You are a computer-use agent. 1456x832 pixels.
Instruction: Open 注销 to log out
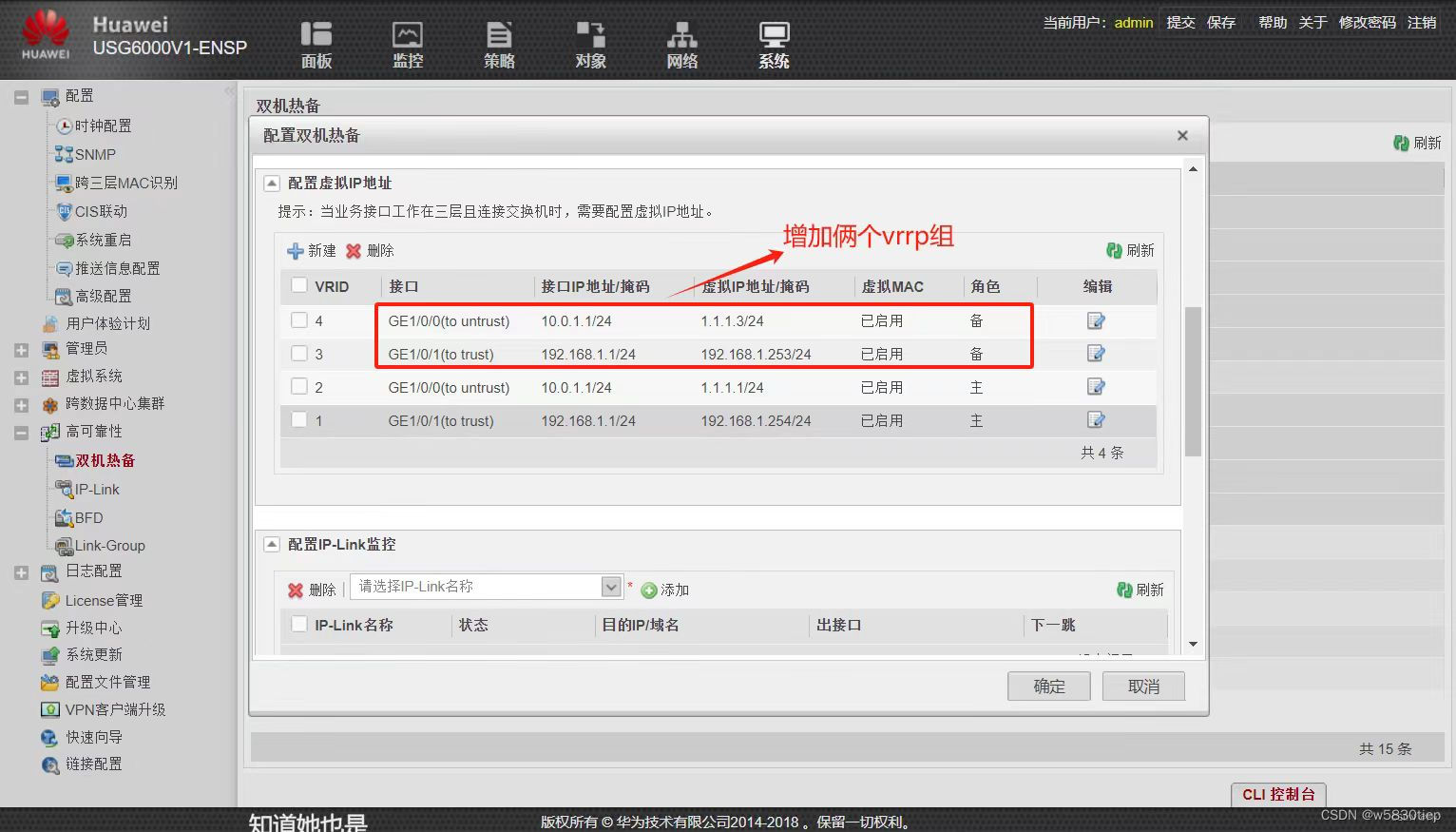pyautogui.click(x=1422, y=22)
